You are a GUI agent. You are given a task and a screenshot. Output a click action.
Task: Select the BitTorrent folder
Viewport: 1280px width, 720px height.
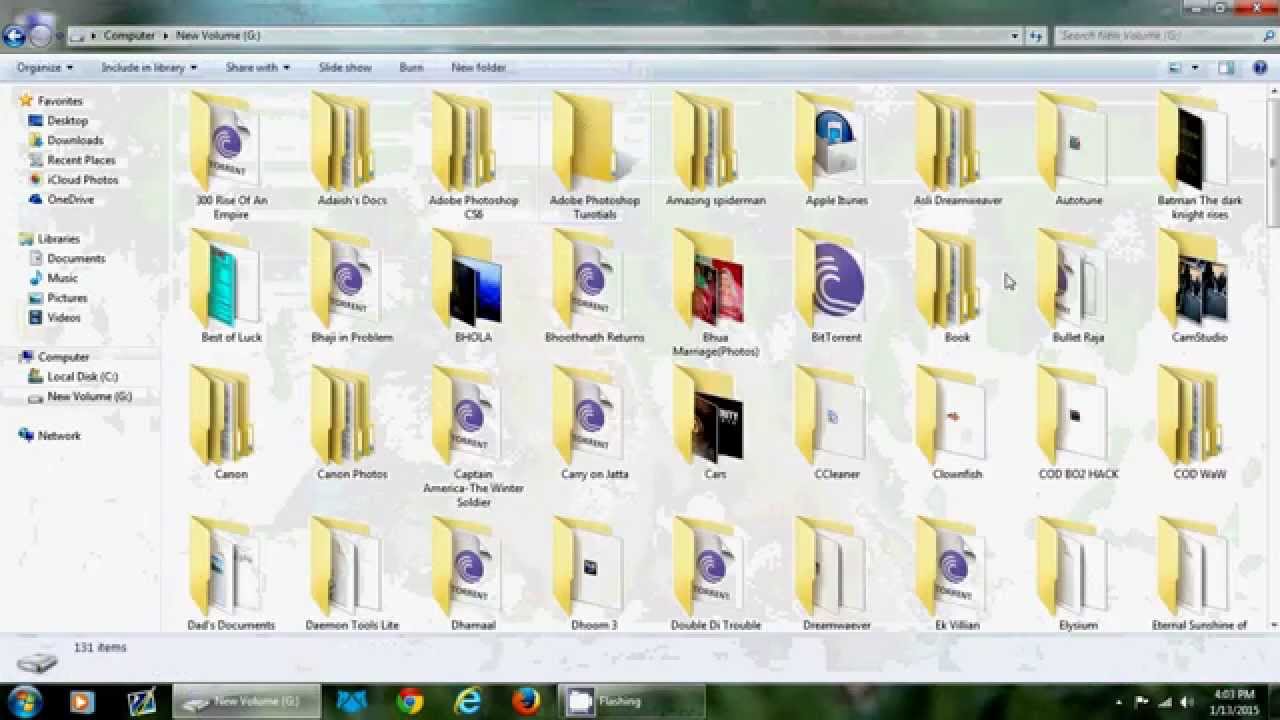click(836, 287)
